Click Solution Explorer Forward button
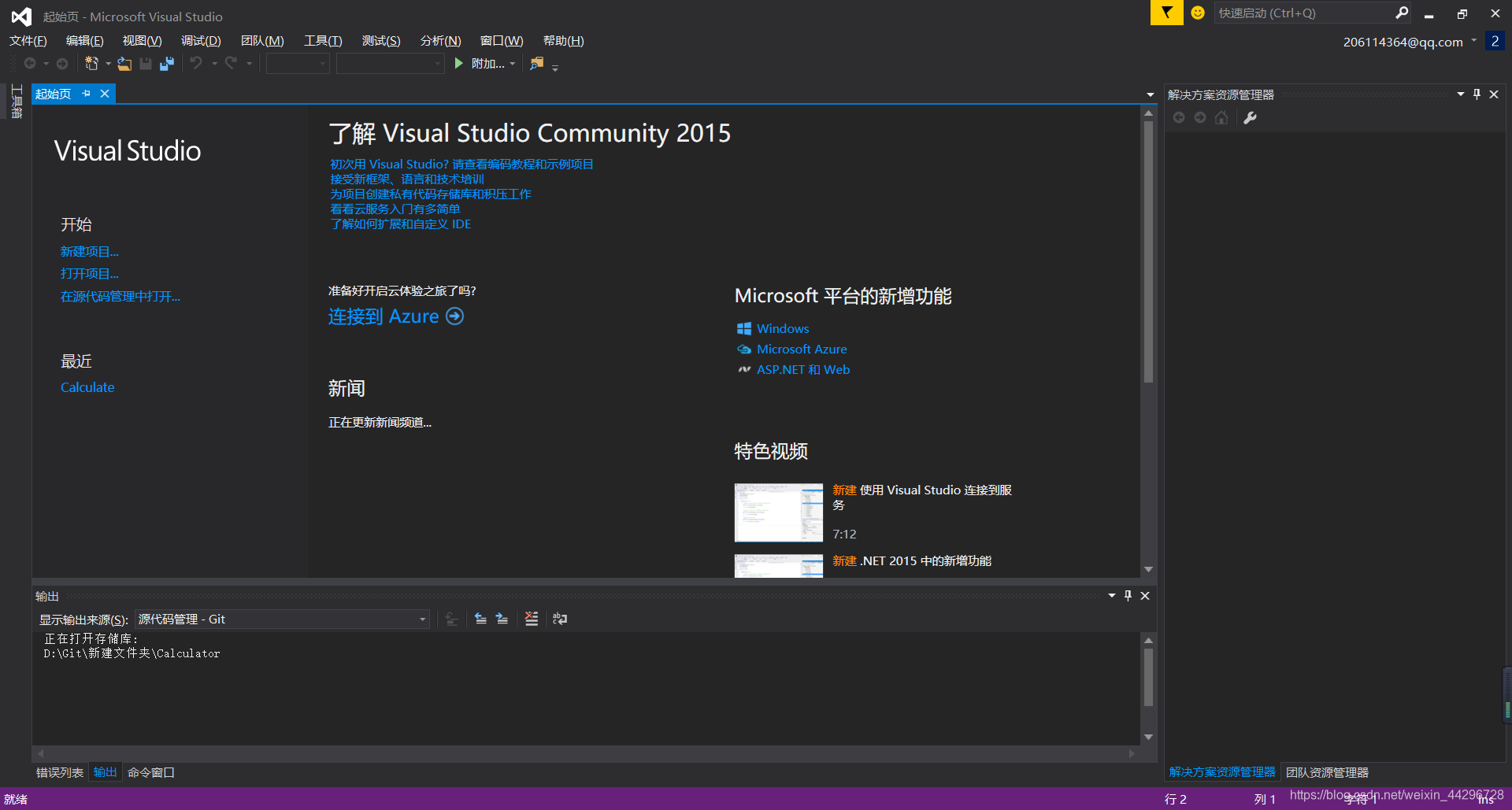 1200,117
